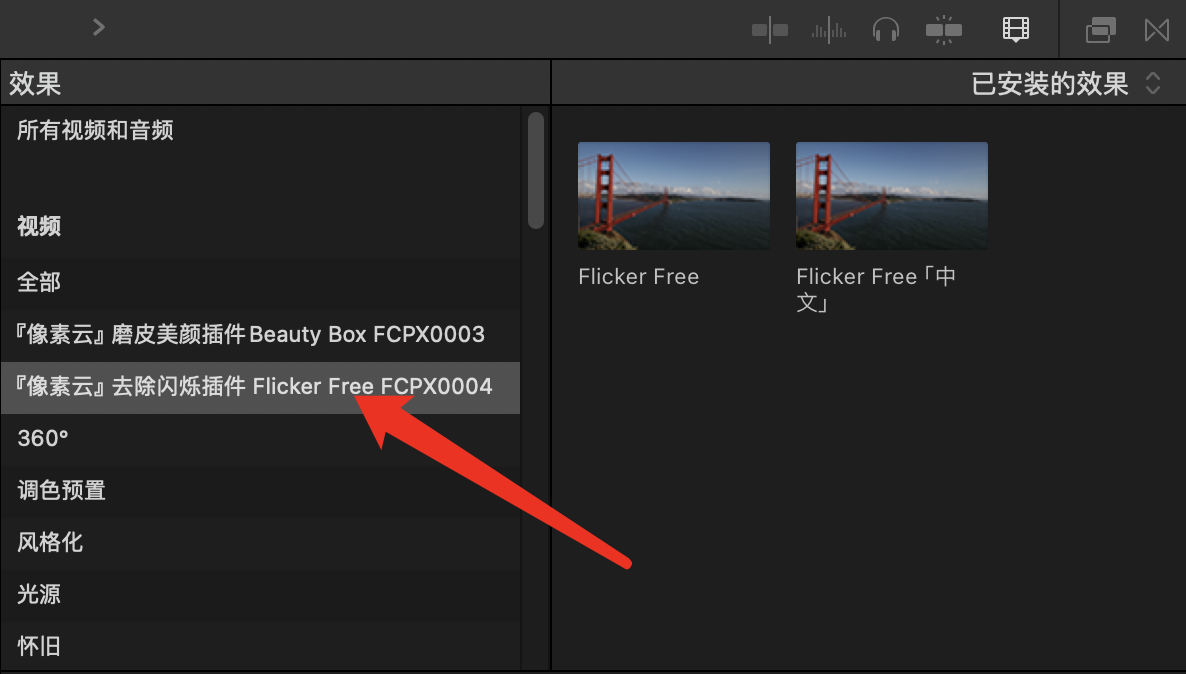
Task: Click the 视频 section header
Action: [39, 226]
